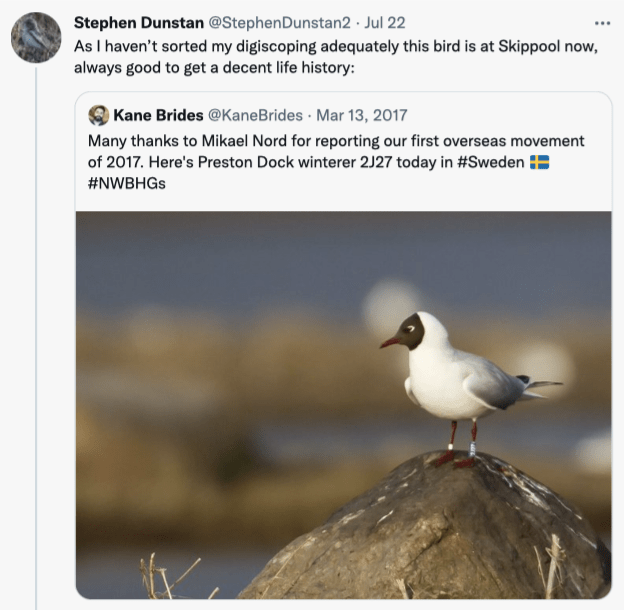Click the Swedish flag emoji
This screenshot has width=624, height=610.
click(x=539, y=162)
